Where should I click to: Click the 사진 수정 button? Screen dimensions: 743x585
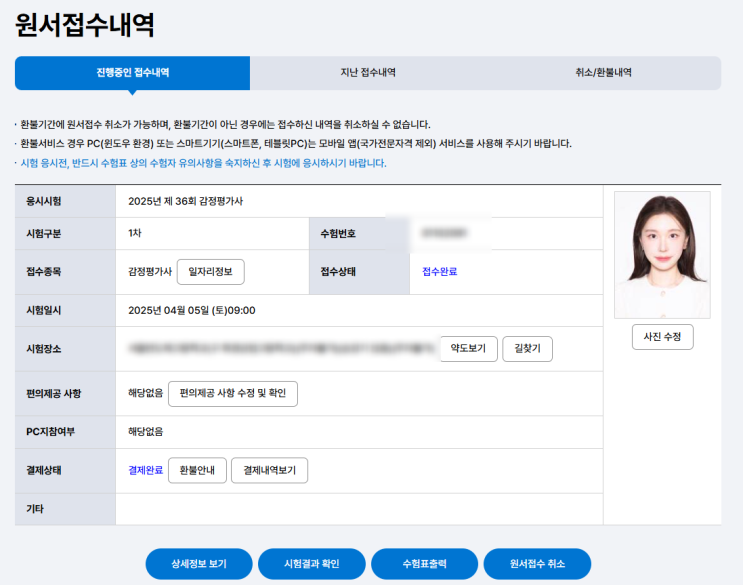tap(662, 337)
